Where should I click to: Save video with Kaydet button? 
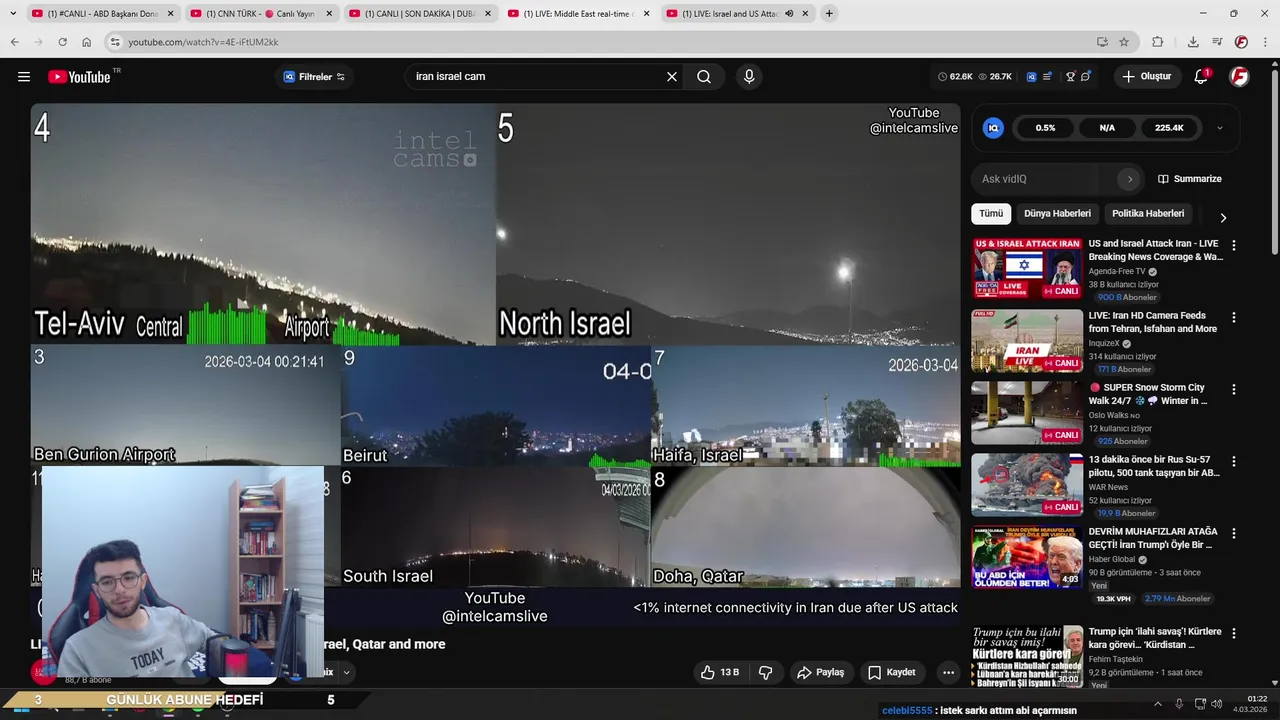coord(892,672)
